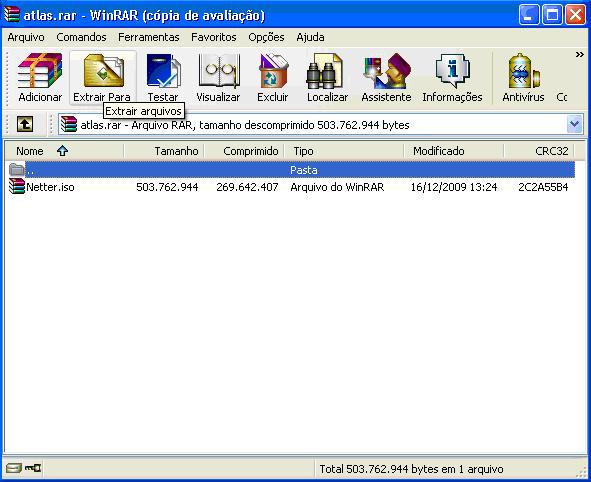Click the Netter.iso file icon

(x=17, y=187)
